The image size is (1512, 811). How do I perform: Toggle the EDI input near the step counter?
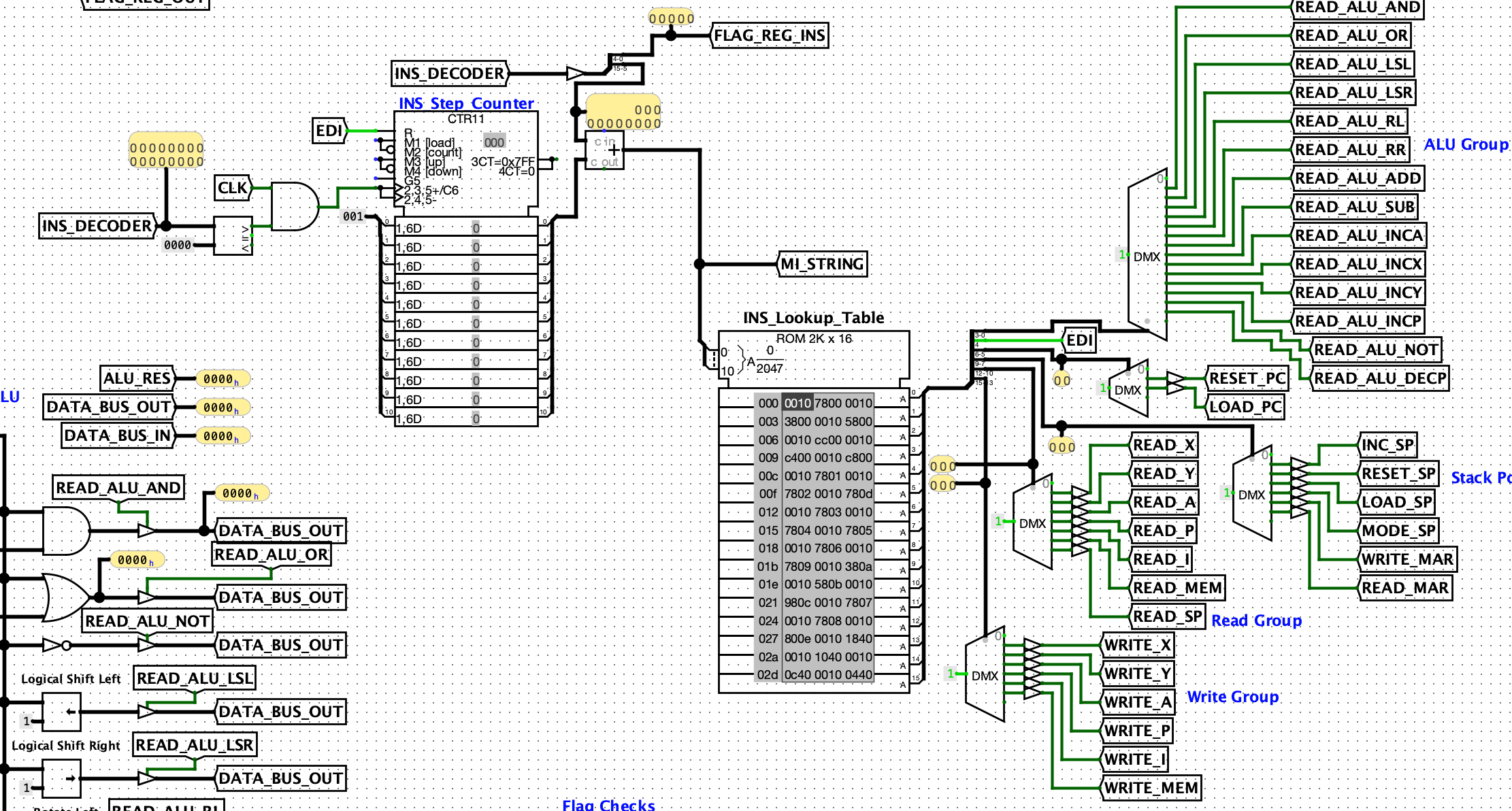point(329,131)
